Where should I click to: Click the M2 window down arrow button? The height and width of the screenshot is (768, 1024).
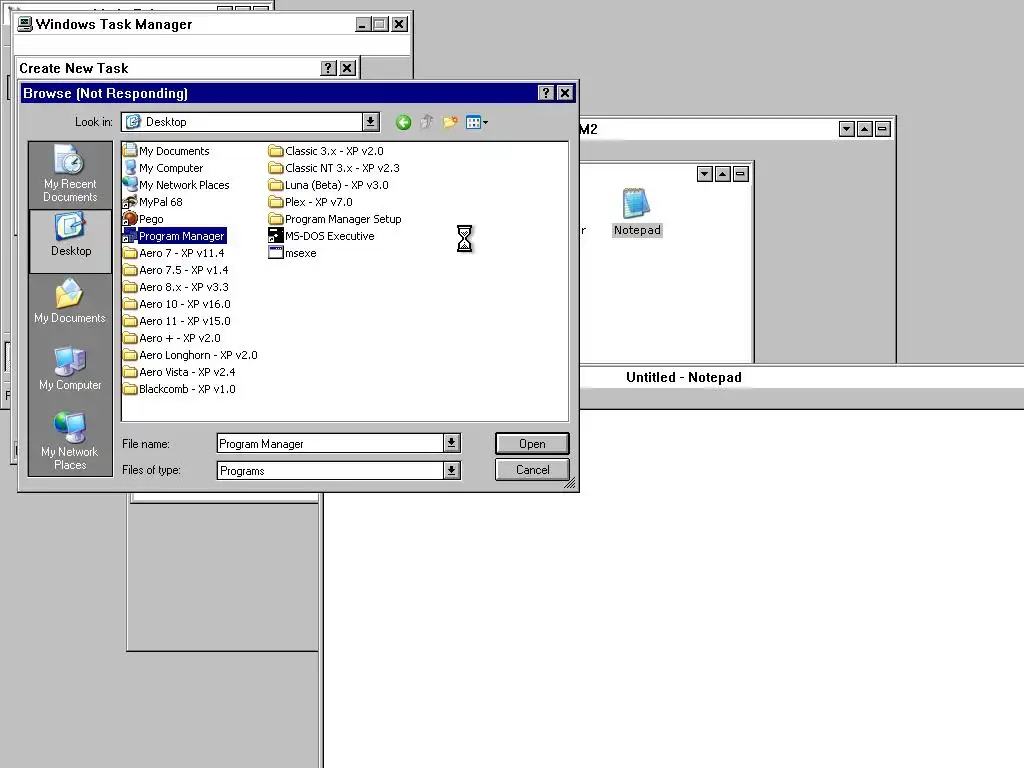(x=846, y=129)
